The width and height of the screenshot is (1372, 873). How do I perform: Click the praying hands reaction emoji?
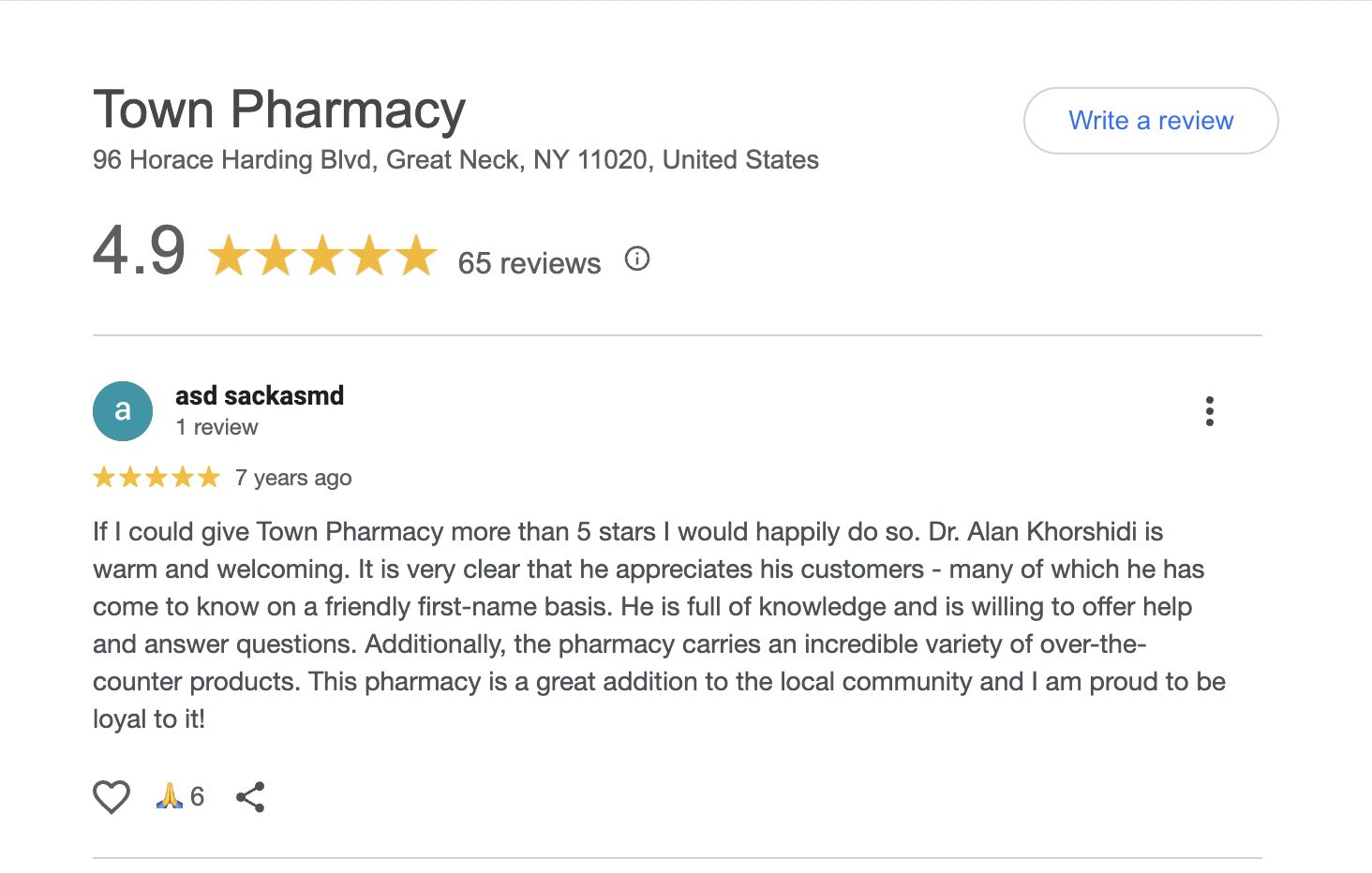click(x=169, y=796)
